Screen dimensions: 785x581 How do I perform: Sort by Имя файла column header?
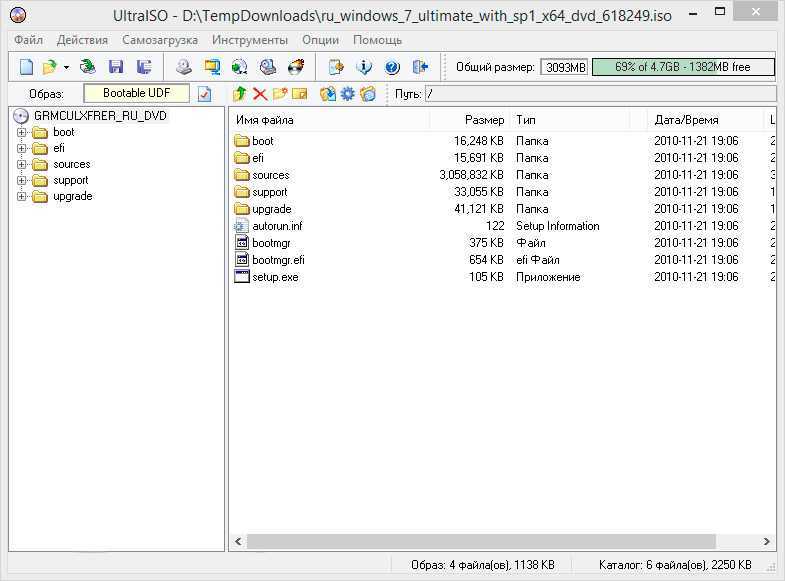[330, 120]
